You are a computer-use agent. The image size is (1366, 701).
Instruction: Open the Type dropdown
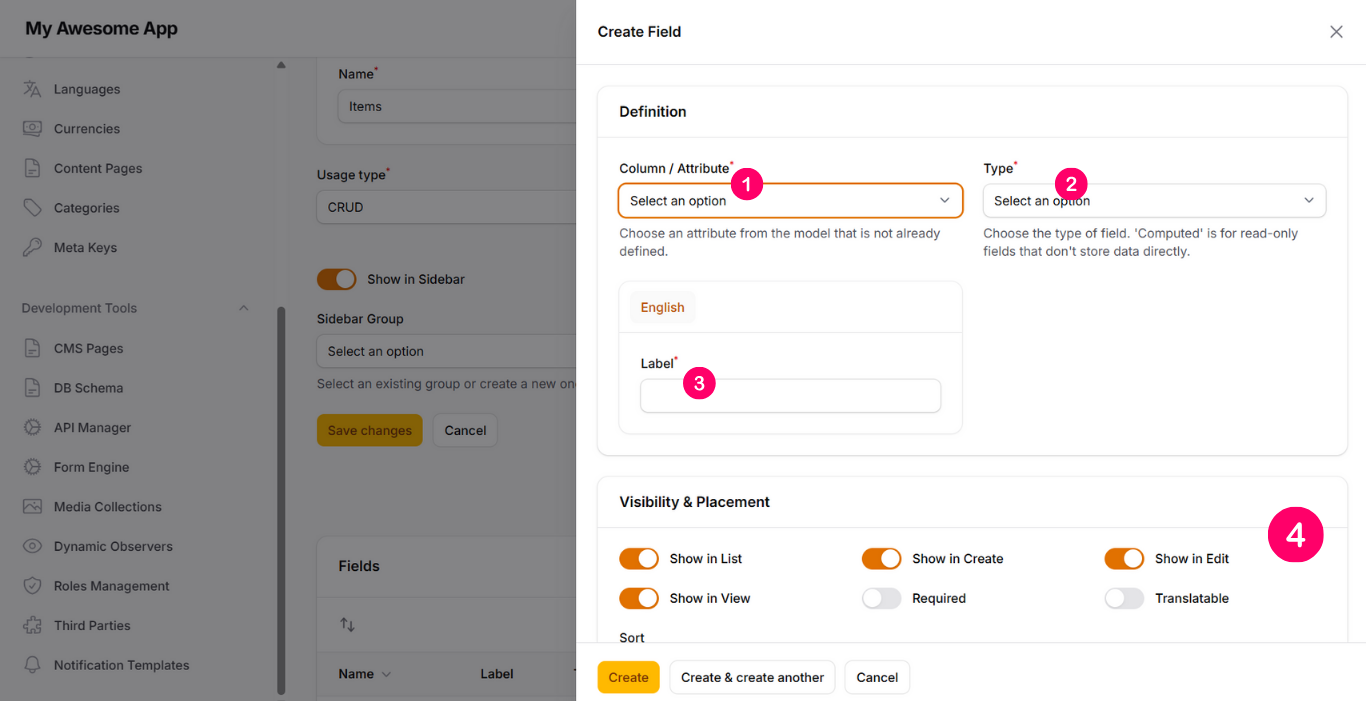tap(1154, 201)
